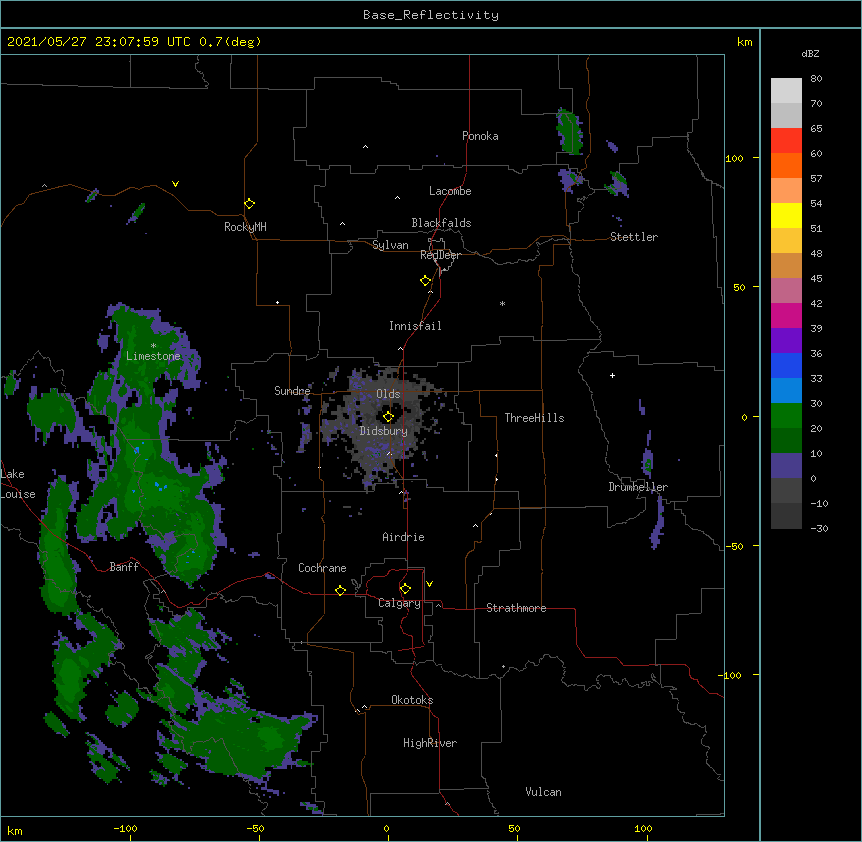862x842 pixels.
Task: Click the Blackfalds town label
Action: [x=441, y=223]
